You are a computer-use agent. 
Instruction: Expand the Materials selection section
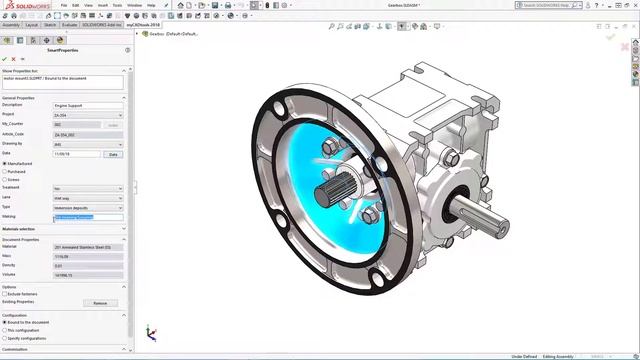point(124,229)
